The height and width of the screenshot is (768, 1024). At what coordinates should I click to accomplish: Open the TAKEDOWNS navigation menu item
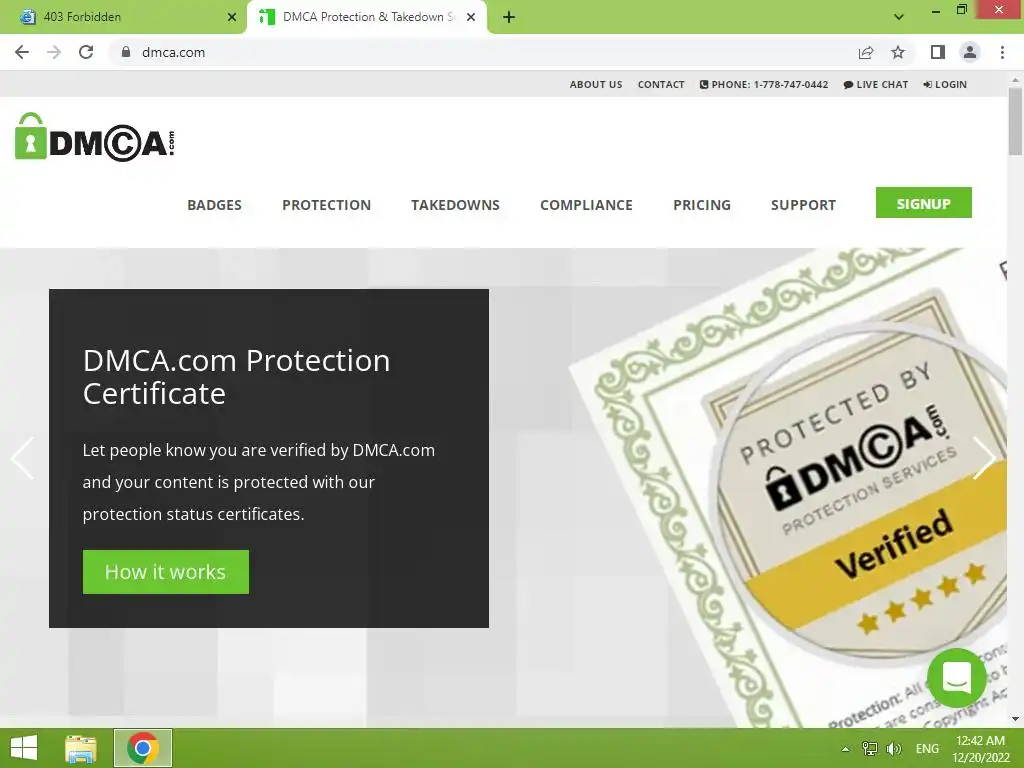(455, 205)
